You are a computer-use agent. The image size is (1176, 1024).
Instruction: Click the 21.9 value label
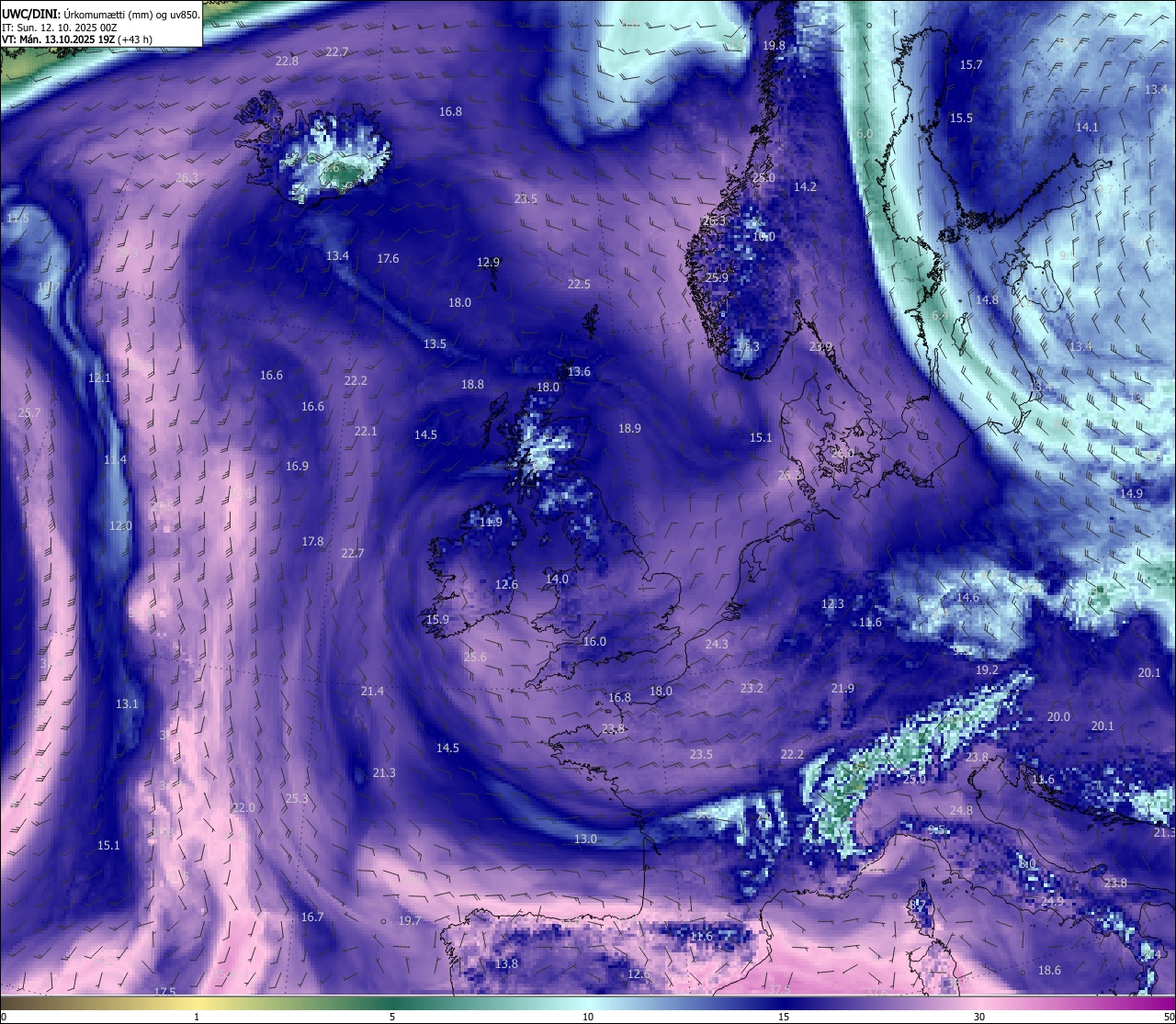click(x=842, y=689)
